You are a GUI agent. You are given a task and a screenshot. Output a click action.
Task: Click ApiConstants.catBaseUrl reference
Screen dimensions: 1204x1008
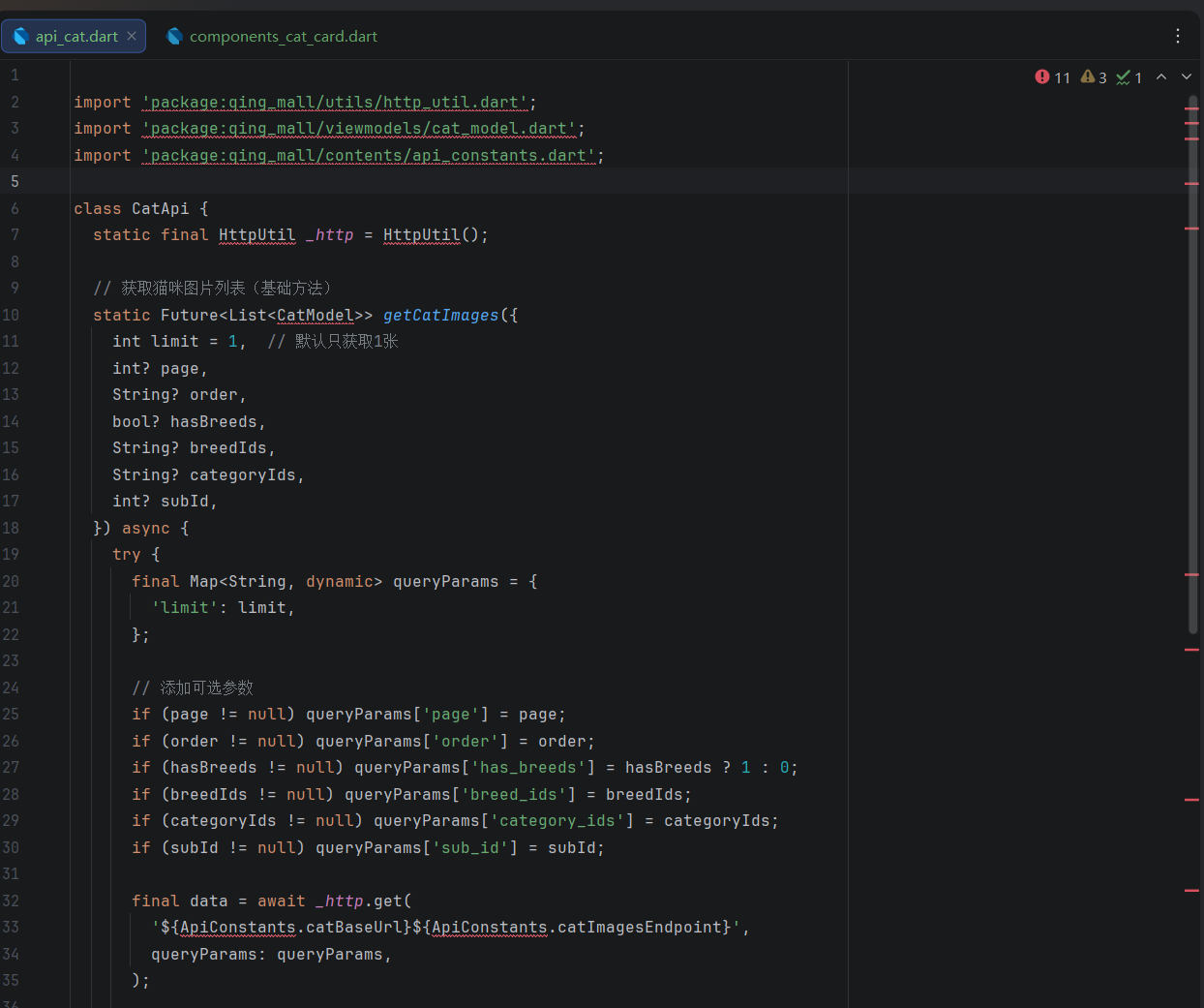[291, 927]
